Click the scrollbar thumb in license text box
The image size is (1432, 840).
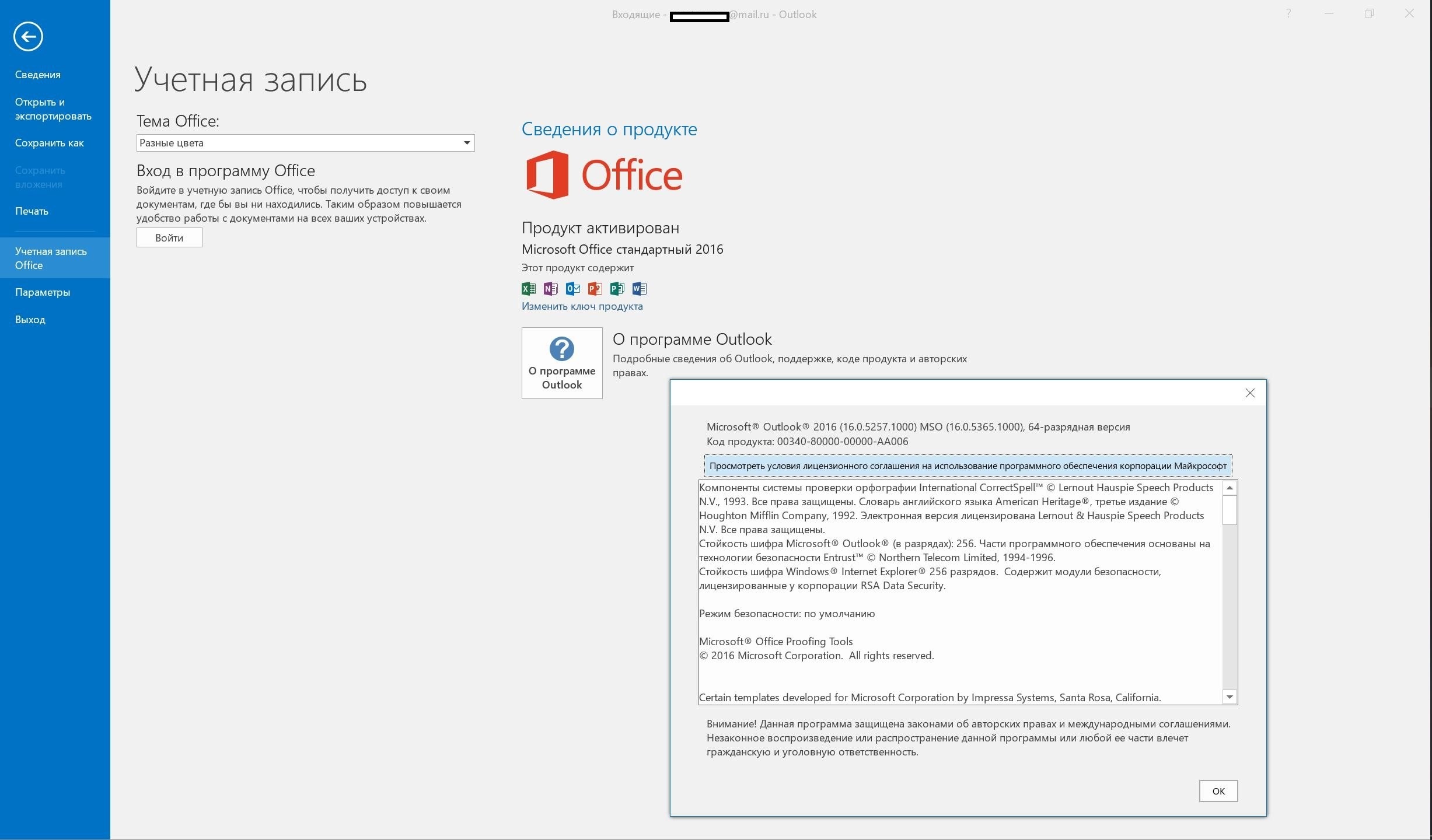[x=1230, y=510]
